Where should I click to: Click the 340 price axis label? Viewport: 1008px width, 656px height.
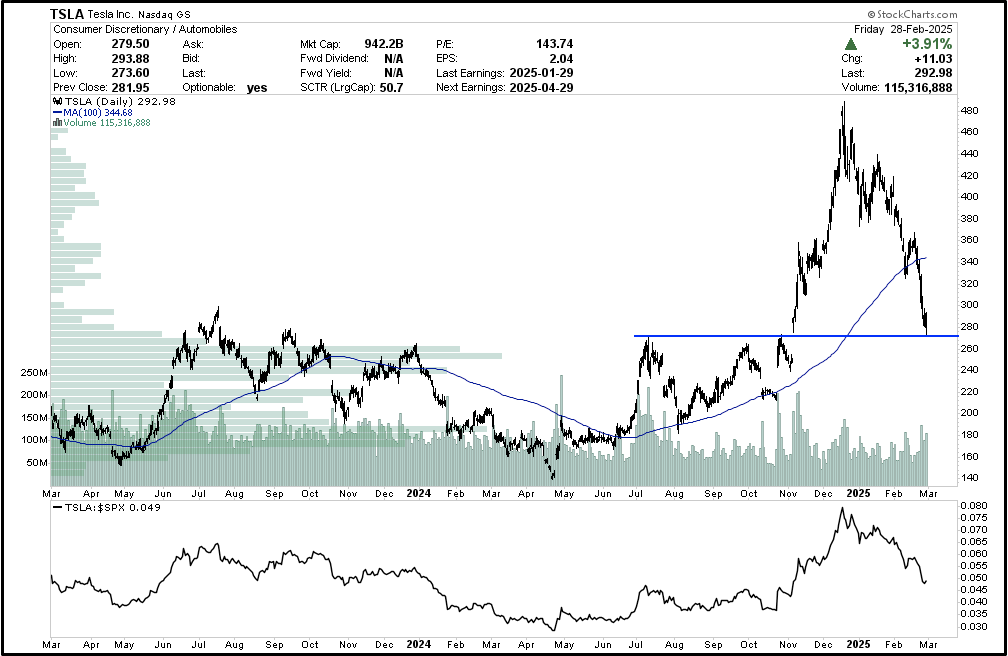click(969, 262)
